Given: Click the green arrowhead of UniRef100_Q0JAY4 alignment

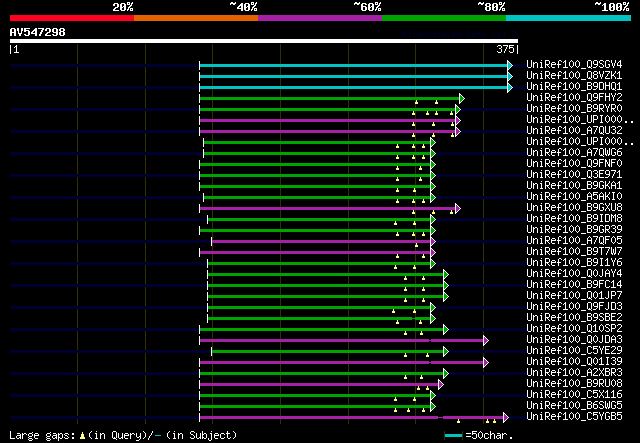Looking at the screenshot, I should pyautogui.click(x=446, y=274).
